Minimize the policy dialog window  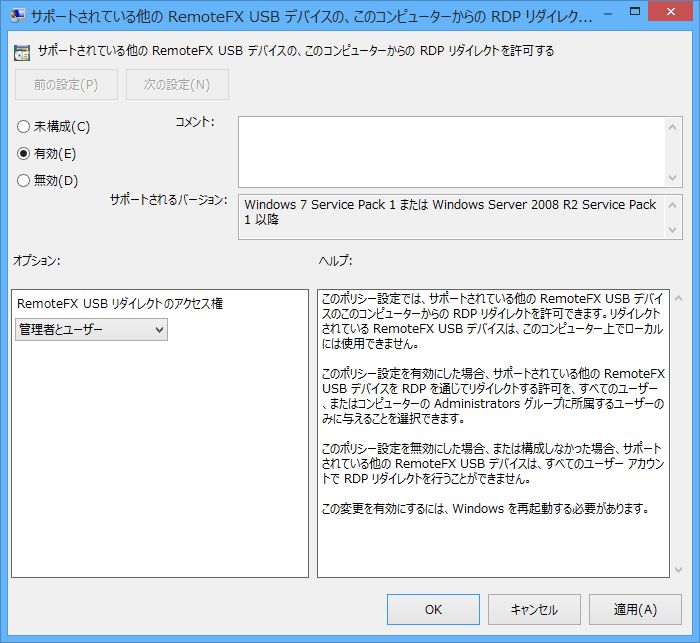pyautogui.click(x=608, y=13)
